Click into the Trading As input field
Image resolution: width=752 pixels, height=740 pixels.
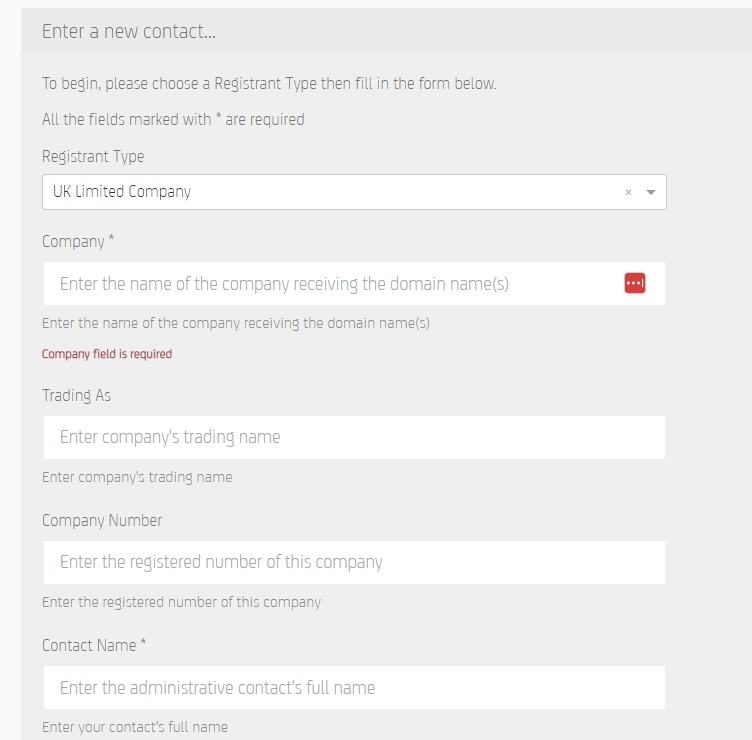[354, 437]
